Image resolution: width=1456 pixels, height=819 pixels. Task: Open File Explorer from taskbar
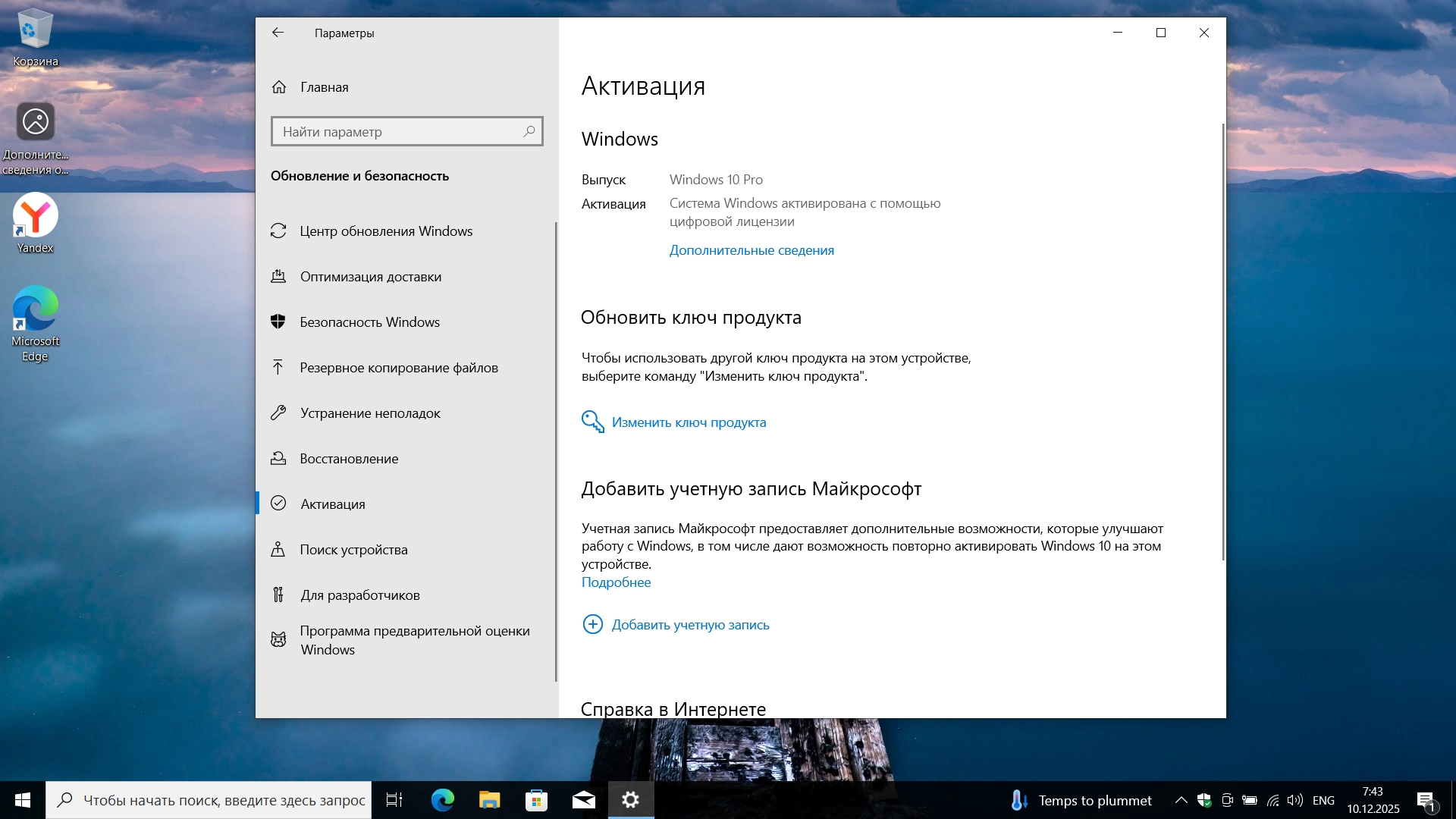click(x=489, y=800)
